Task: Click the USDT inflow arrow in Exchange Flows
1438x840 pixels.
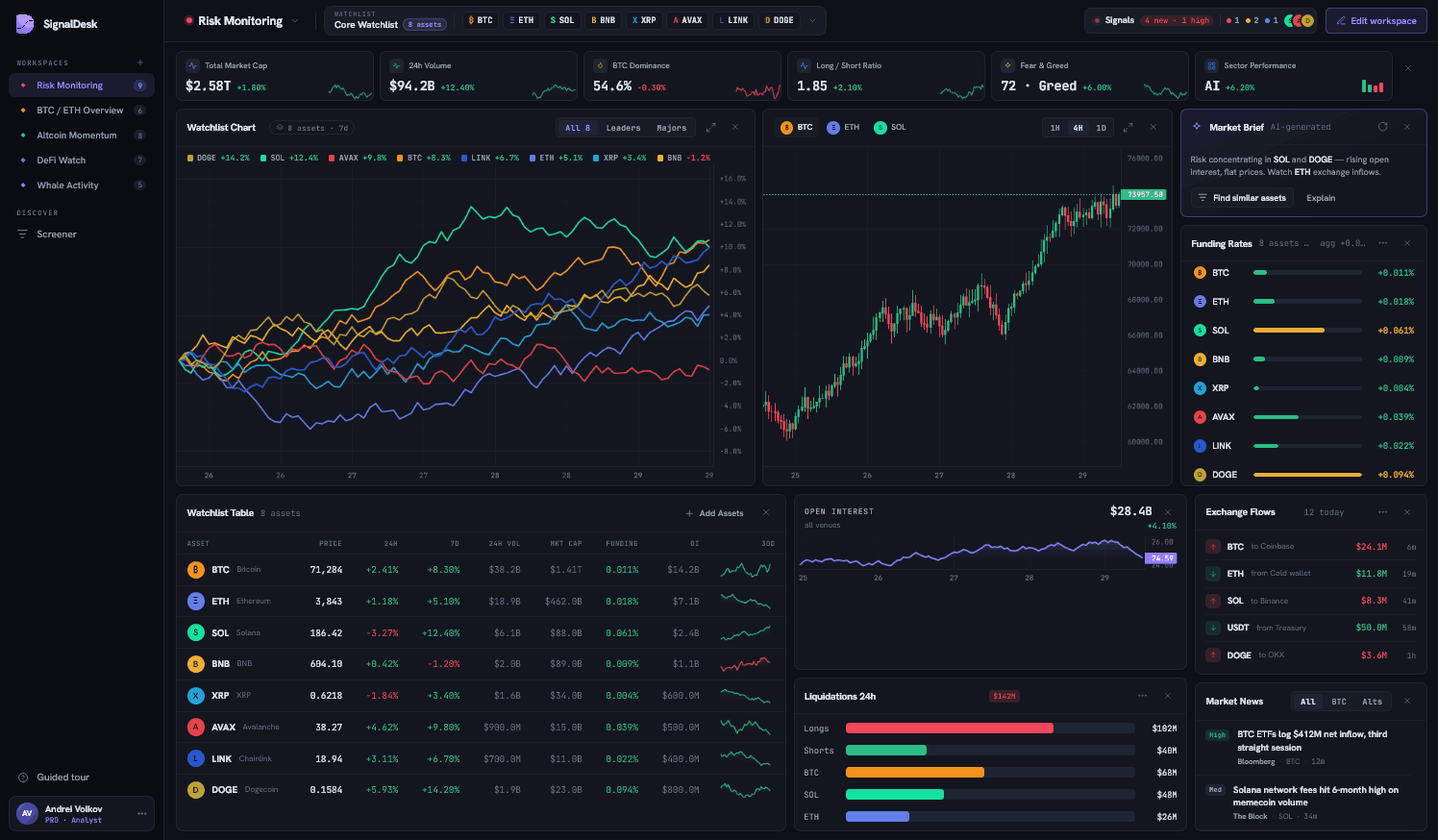Action: point(1214,628)
